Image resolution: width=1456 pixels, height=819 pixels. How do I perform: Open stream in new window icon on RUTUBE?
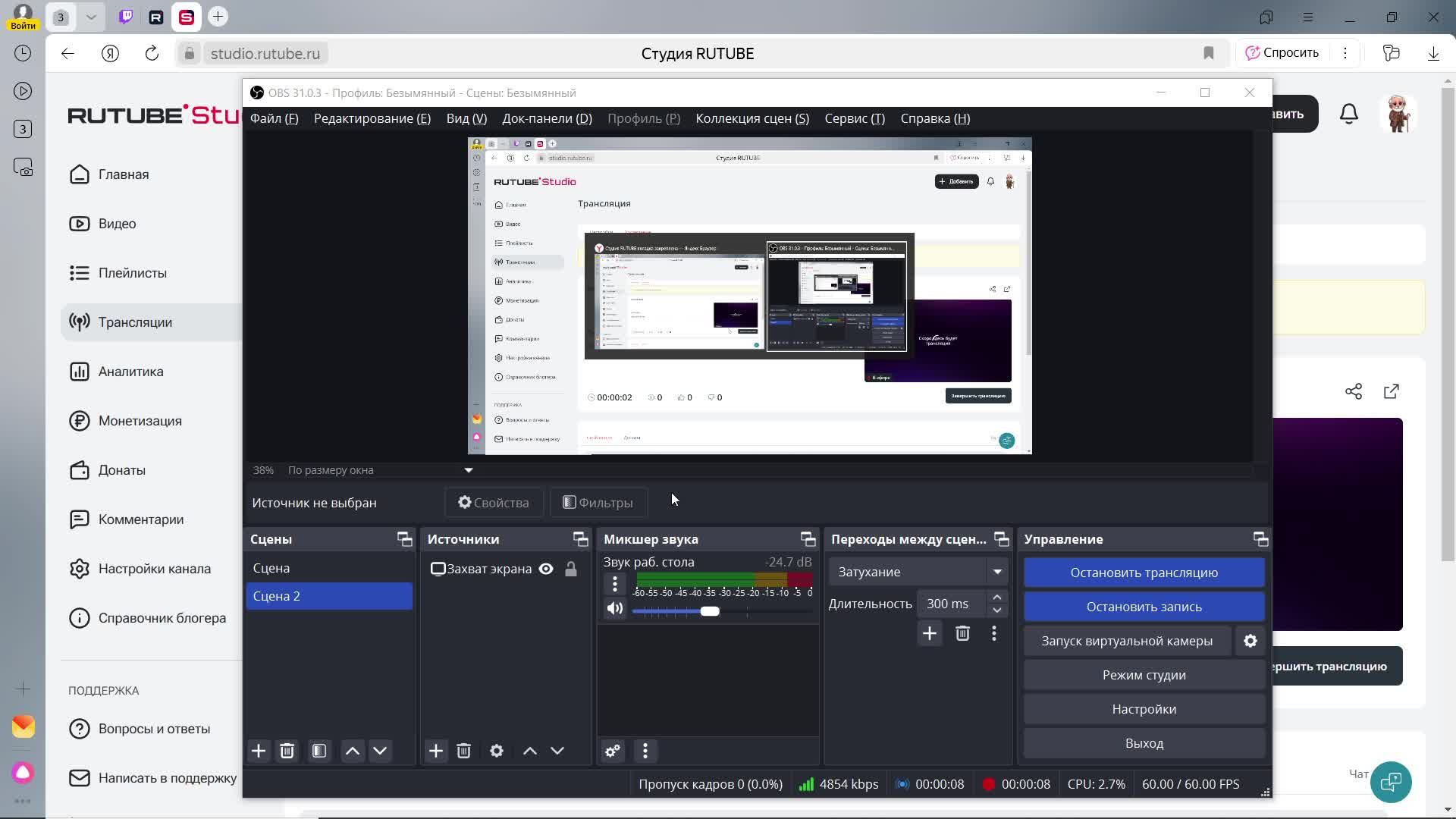1392,391
